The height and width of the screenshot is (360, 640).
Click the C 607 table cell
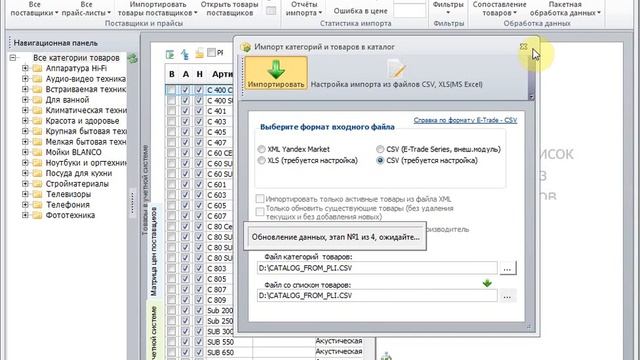(x=219, y=216)
